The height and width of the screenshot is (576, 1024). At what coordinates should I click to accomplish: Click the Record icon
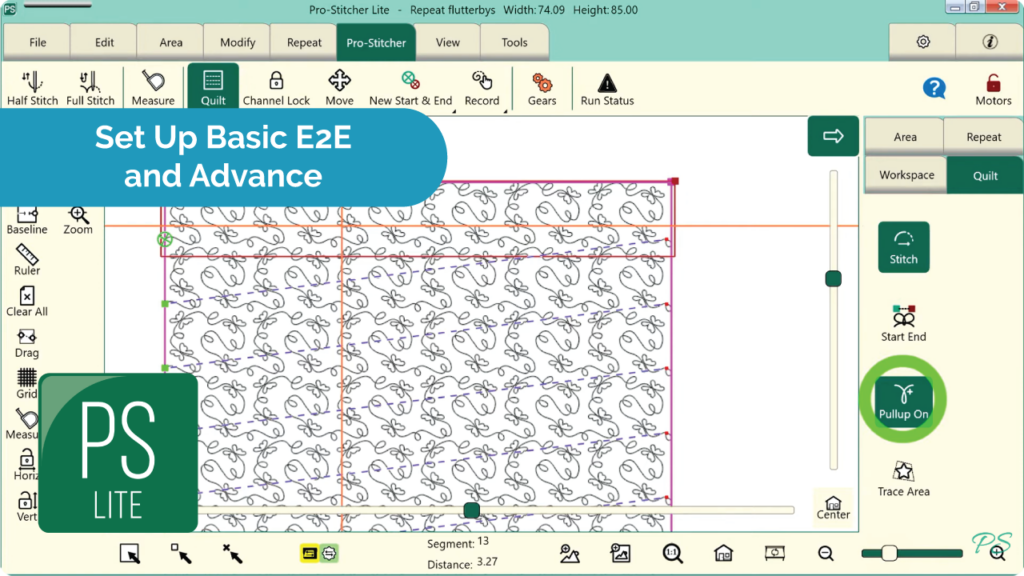482,88
